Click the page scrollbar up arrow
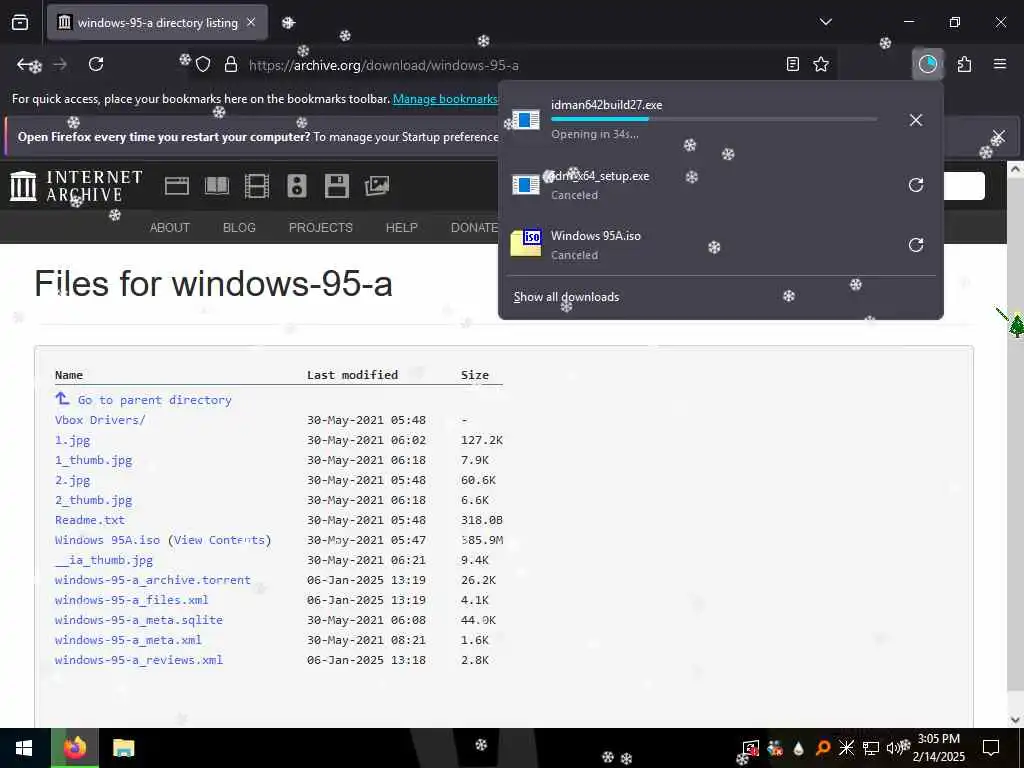The height and width of the screenshot is (768, 1024). pos(1015,169)
